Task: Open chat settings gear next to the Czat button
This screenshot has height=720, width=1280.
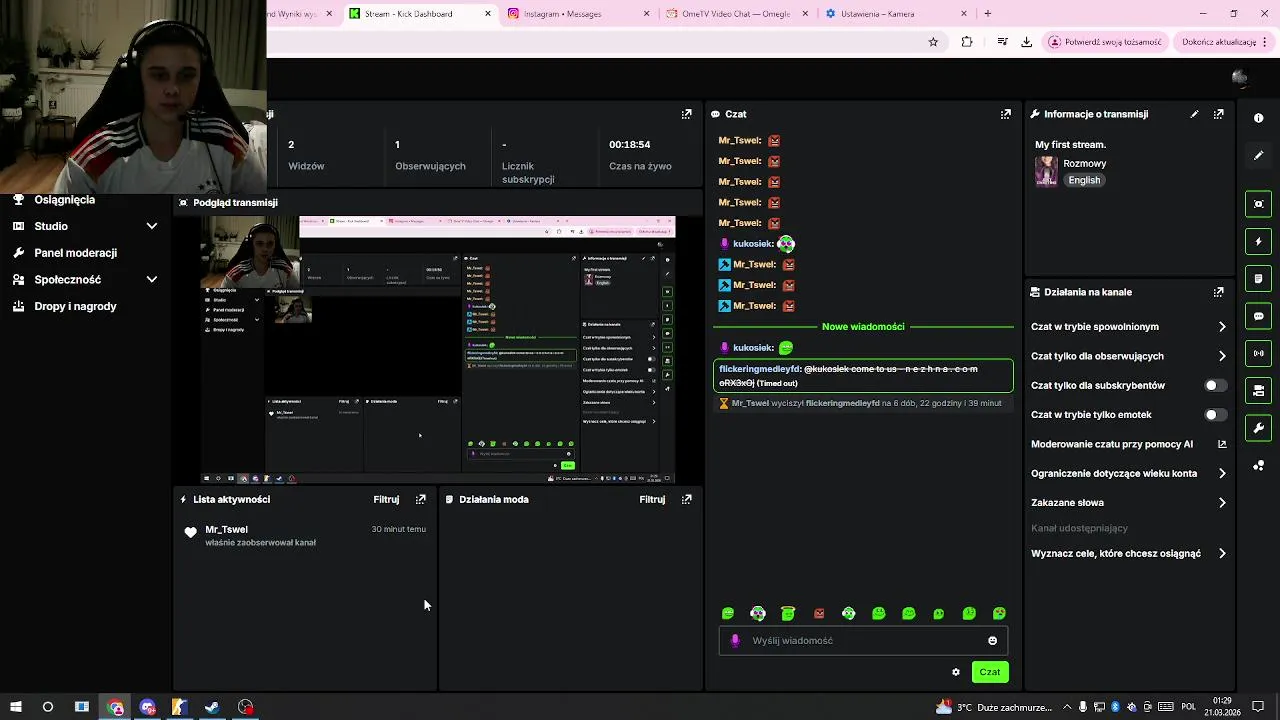Action: 955,672
